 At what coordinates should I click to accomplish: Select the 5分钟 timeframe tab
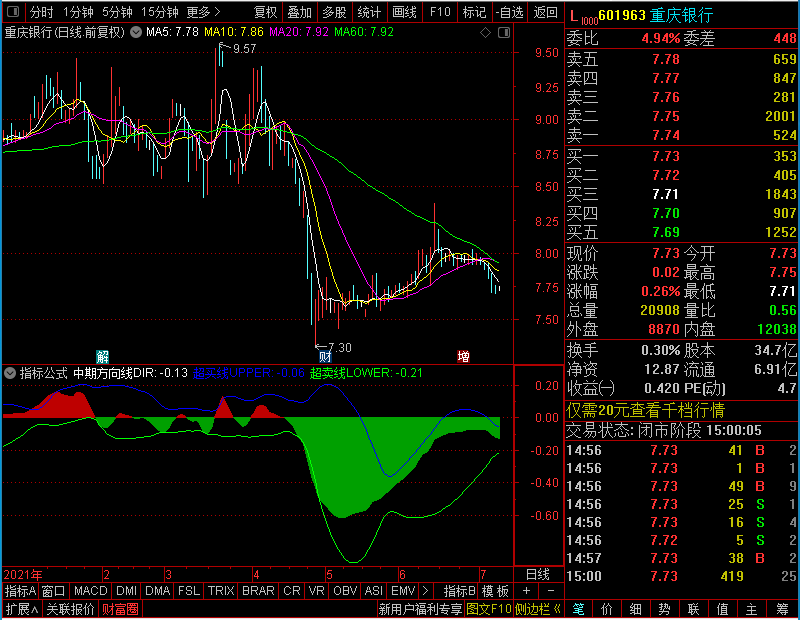[x=117, y=11]
